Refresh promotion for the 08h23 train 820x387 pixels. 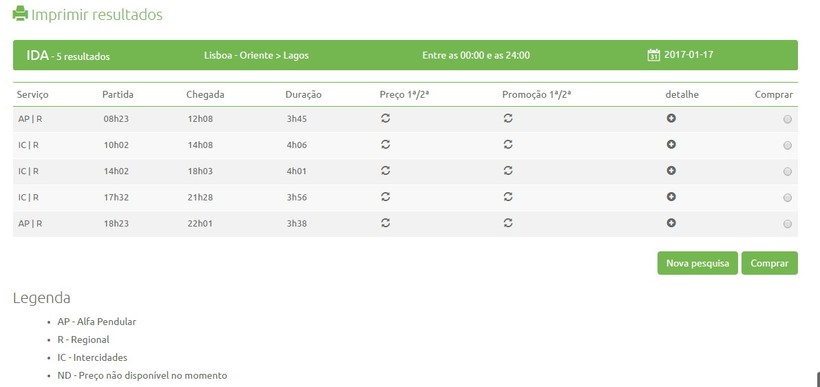click(x=508, y=118)
